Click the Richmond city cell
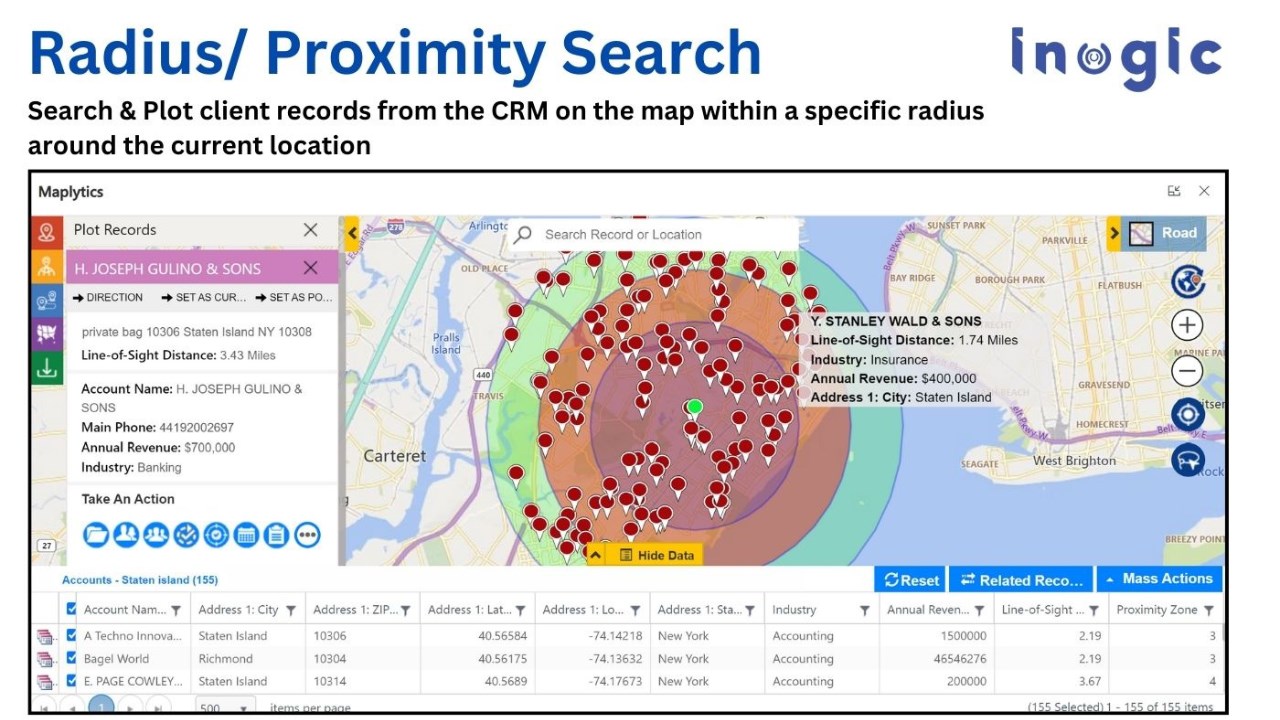 click(225, 659)
